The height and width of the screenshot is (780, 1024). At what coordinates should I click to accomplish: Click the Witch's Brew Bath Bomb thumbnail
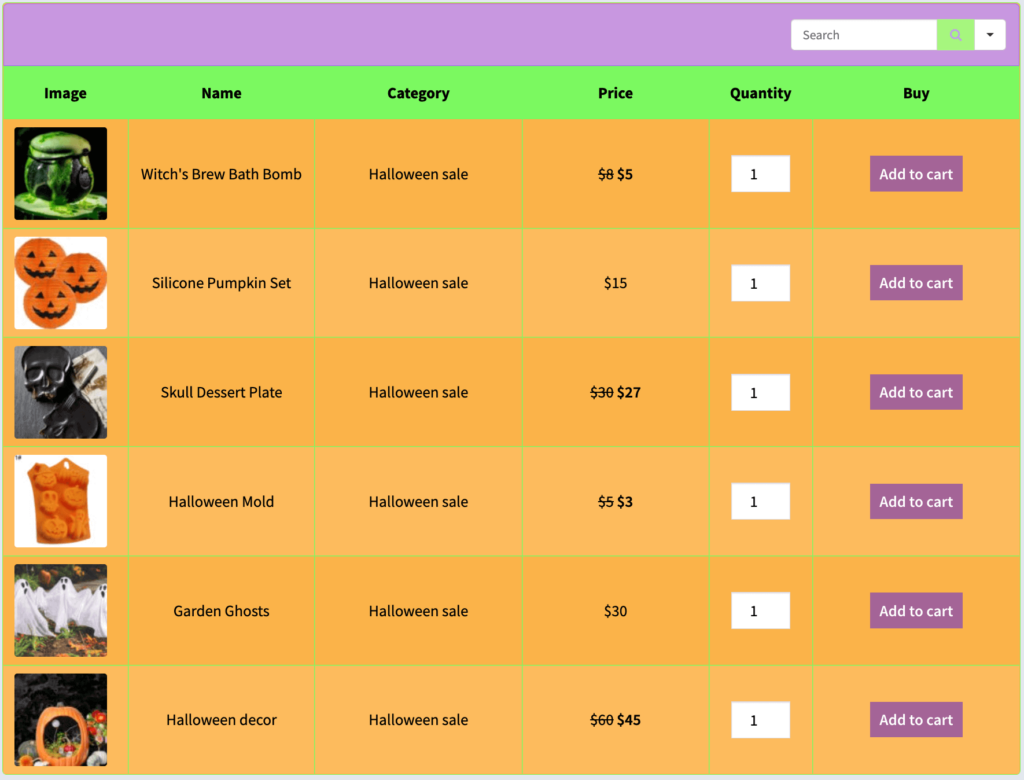tap(60, 173)
